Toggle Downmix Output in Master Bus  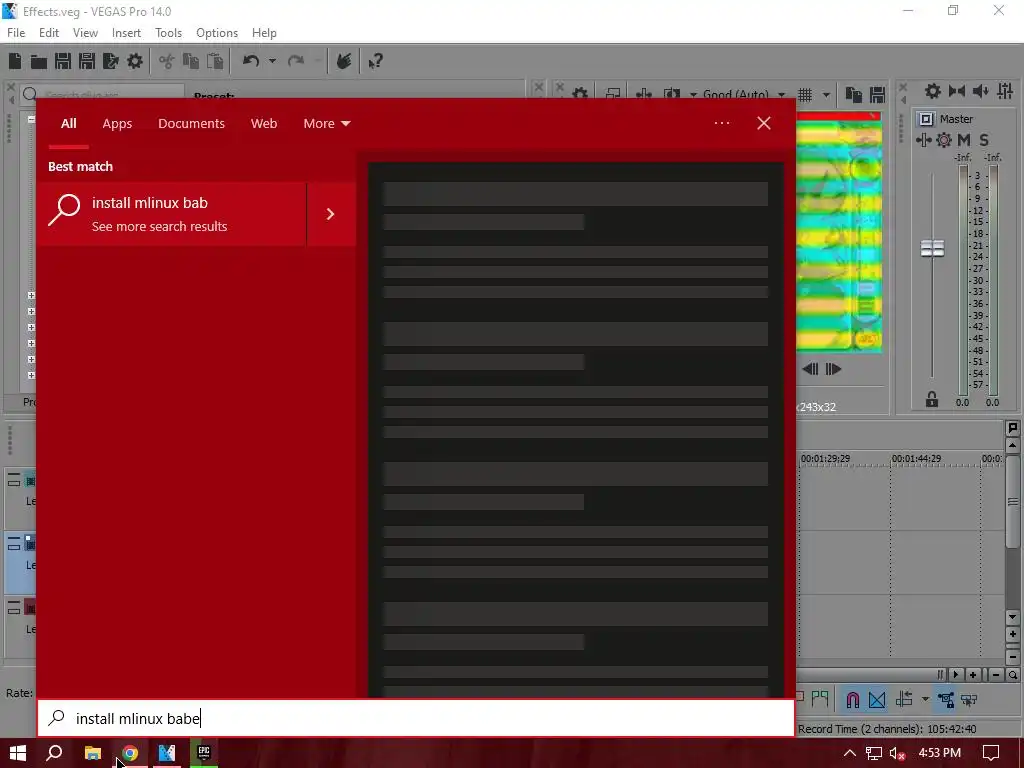[957, 91]
